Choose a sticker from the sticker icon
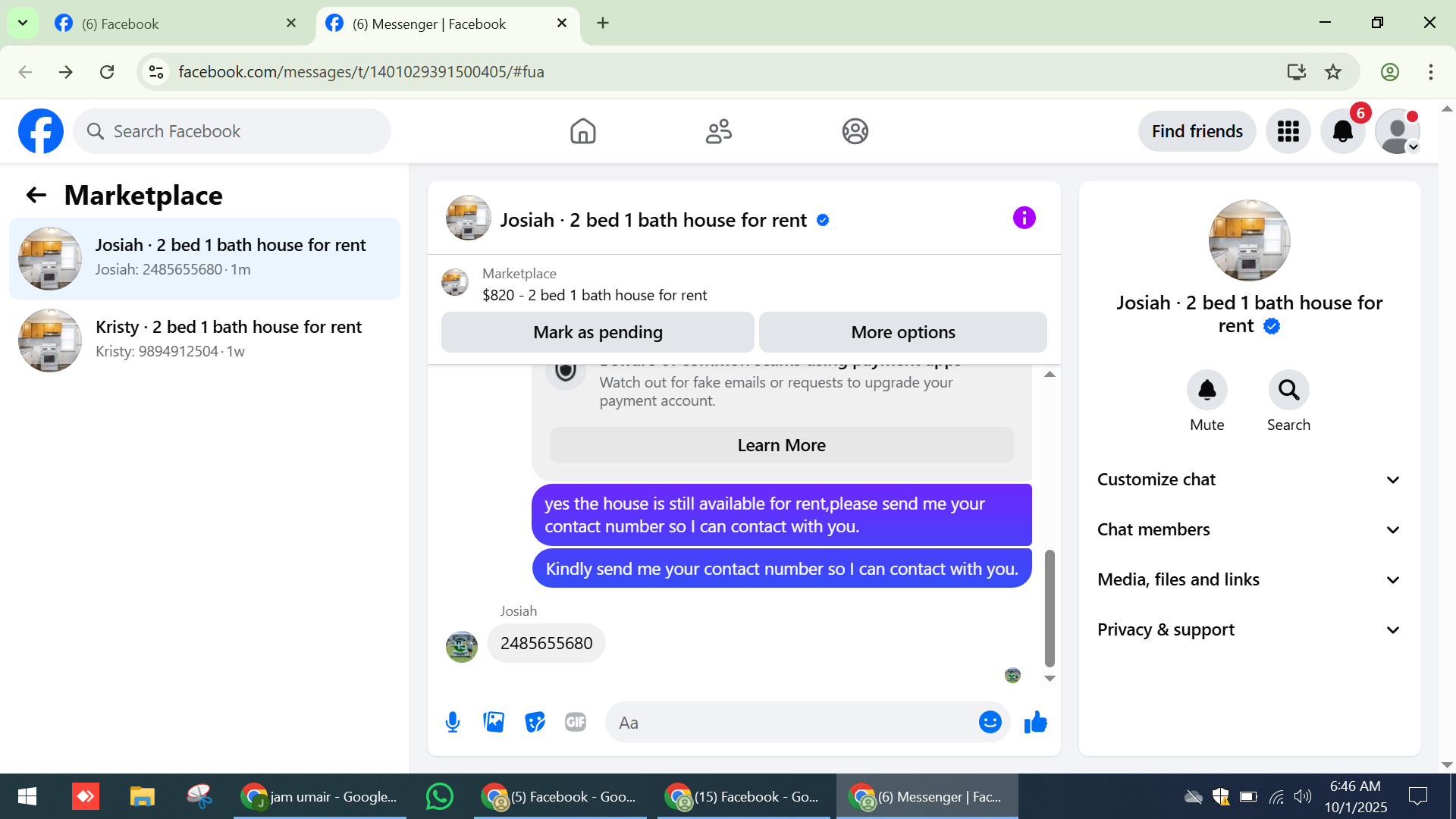1456x819 pixels. 535,723
